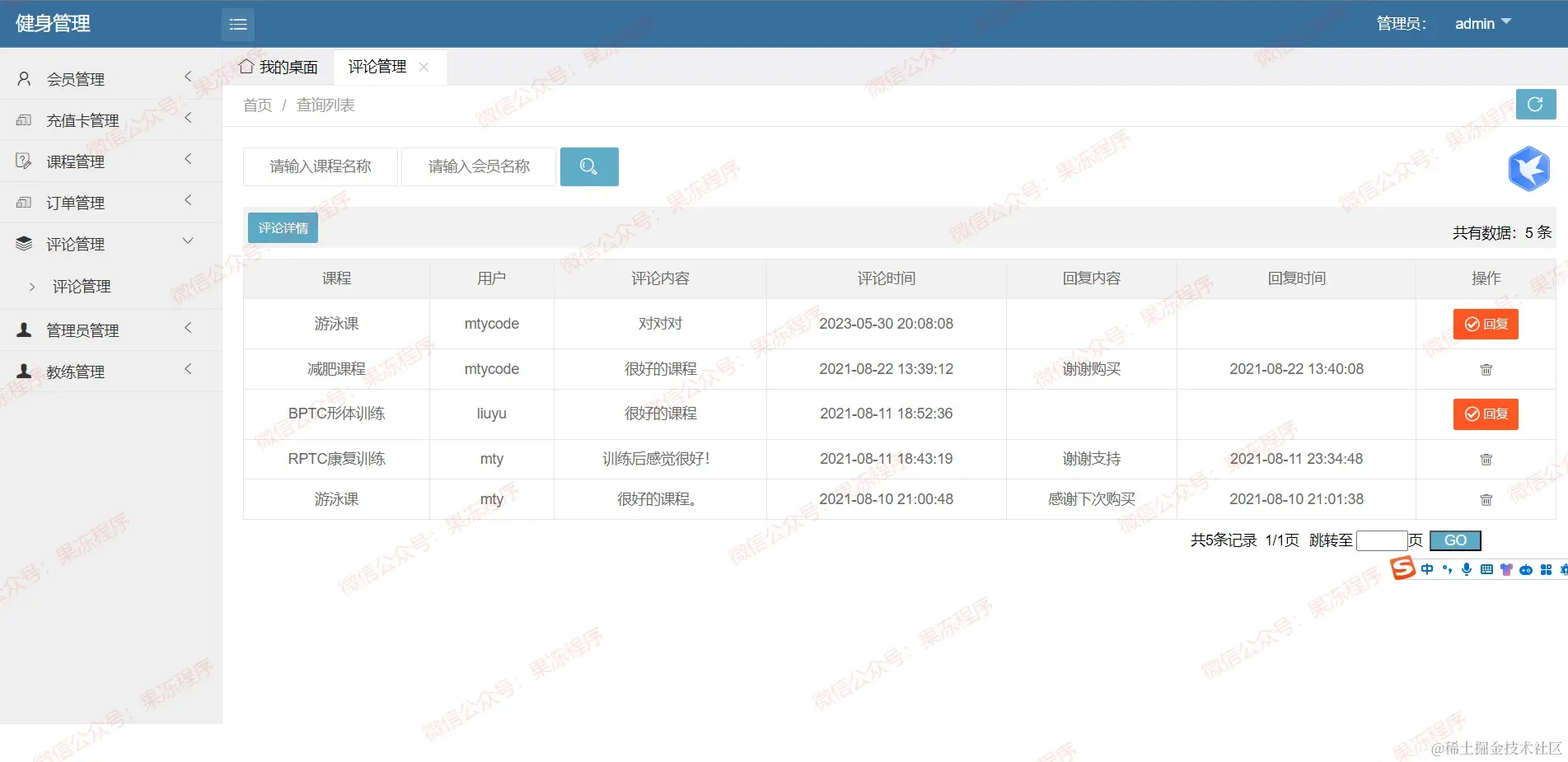The width and height of the screenshot is (1568, 762).
Task: Click the 回复时间 column header
Action: click(1297, 278)
